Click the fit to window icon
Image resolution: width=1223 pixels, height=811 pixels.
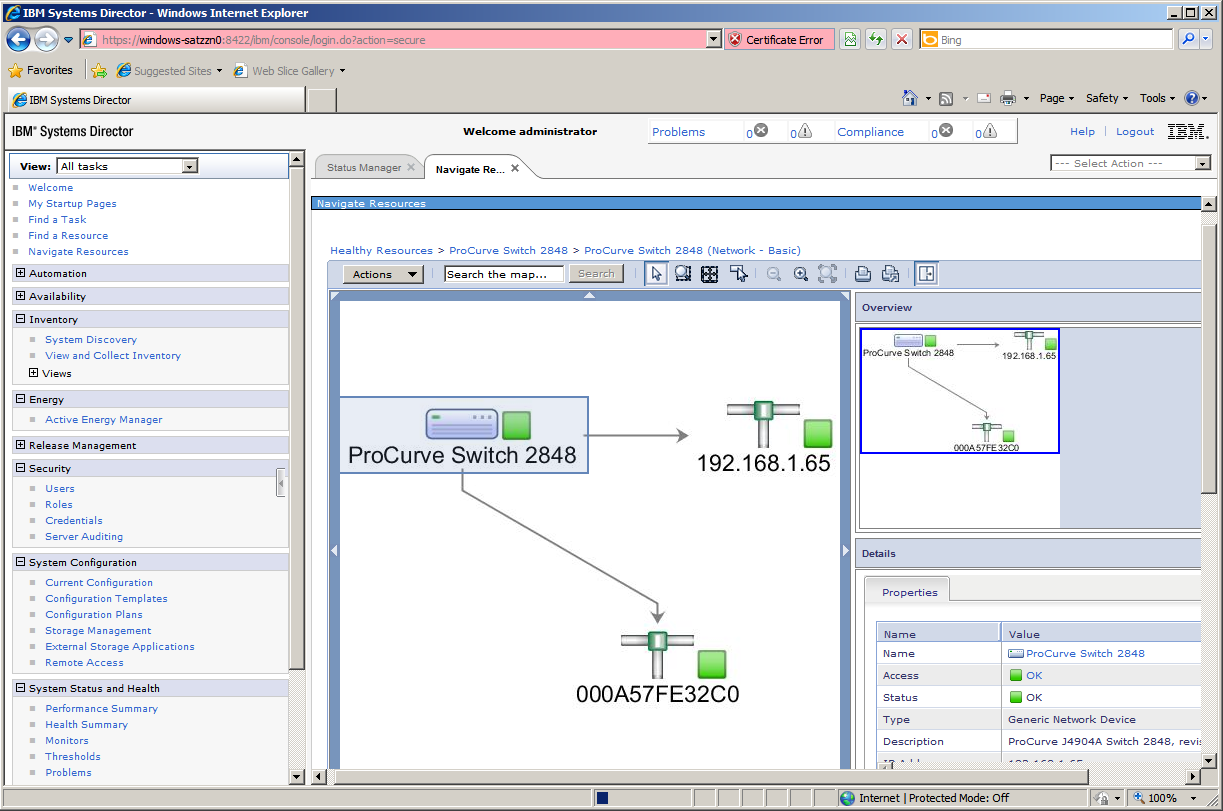pyautogui.click(x=827, y=274)
